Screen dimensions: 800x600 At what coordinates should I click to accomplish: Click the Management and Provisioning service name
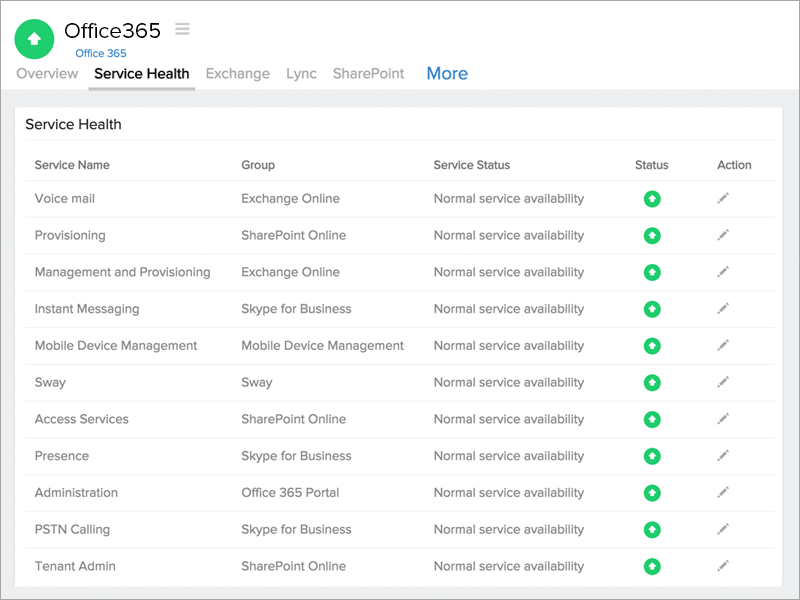(122, 272)
